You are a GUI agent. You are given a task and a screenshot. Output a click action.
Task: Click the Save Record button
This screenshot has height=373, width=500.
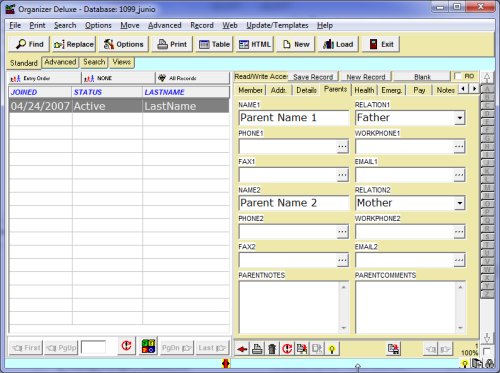[313, 77]
